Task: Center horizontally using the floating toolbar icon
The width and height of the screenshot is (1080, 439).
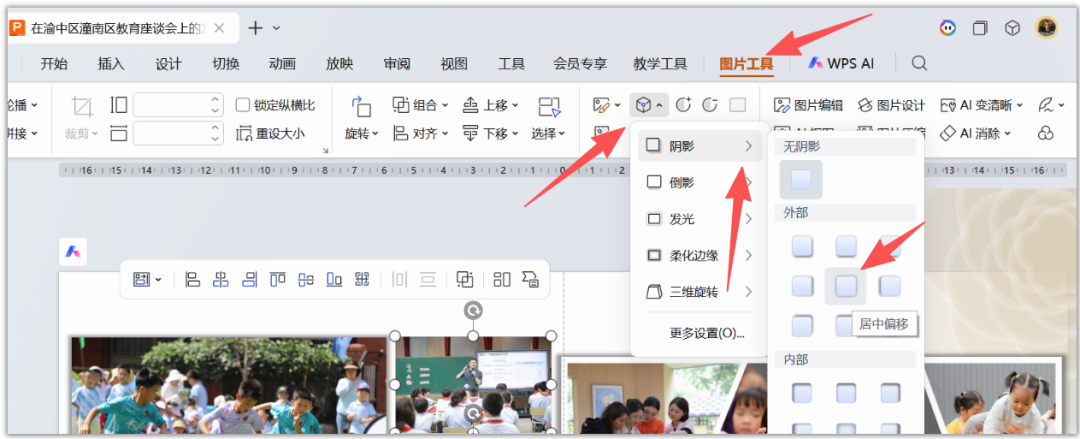Action: click(221, 279)
